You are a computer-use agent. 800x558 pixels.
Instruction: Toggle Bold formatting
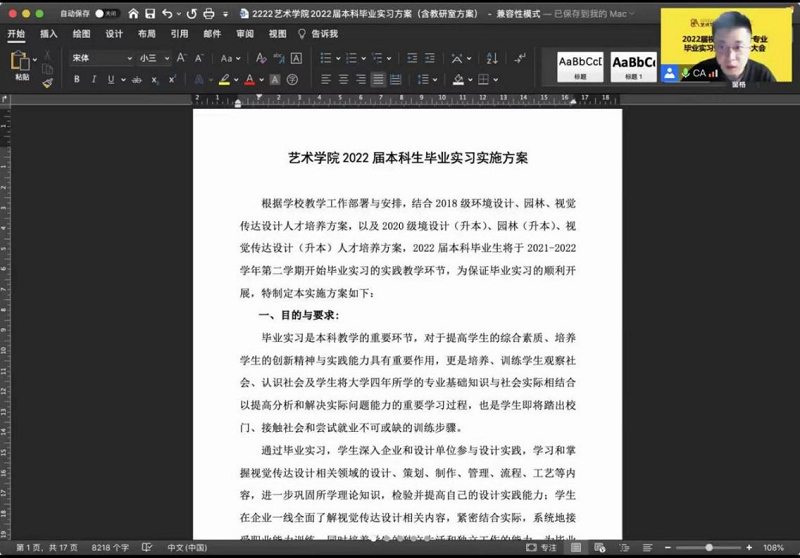(76, 79)
